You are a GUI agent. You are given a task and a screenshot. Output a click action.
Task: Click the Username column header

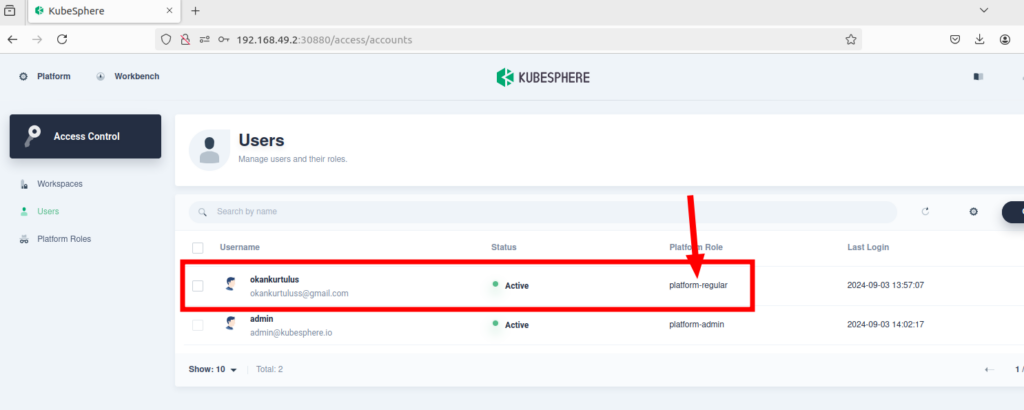pos(240,247)
